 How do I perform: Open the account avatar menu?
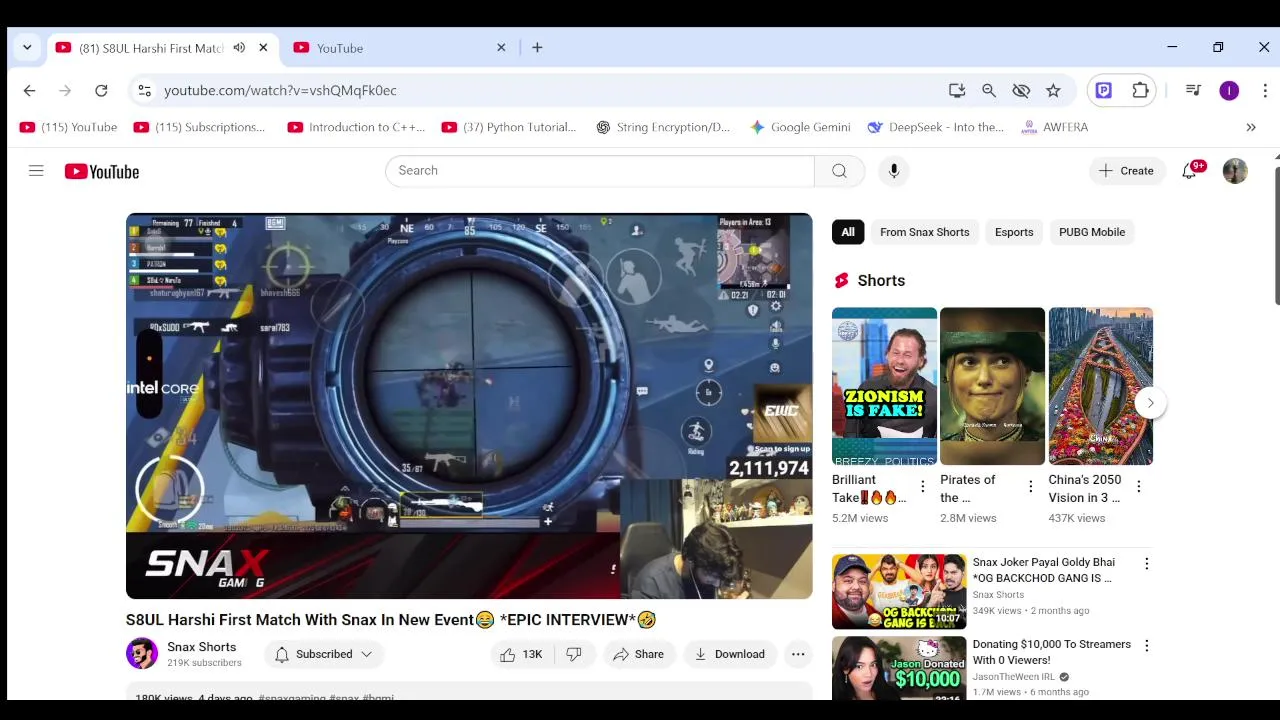coord(1235,171)
